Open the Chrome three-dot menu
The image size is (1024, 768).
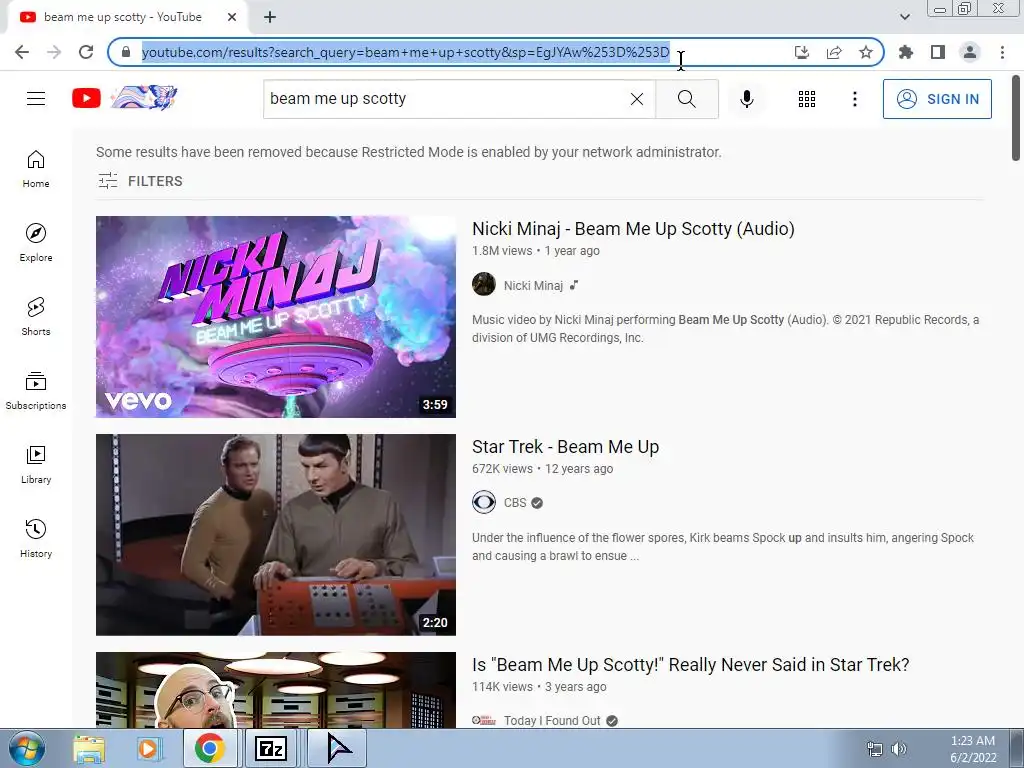[x=1002, y=52]
